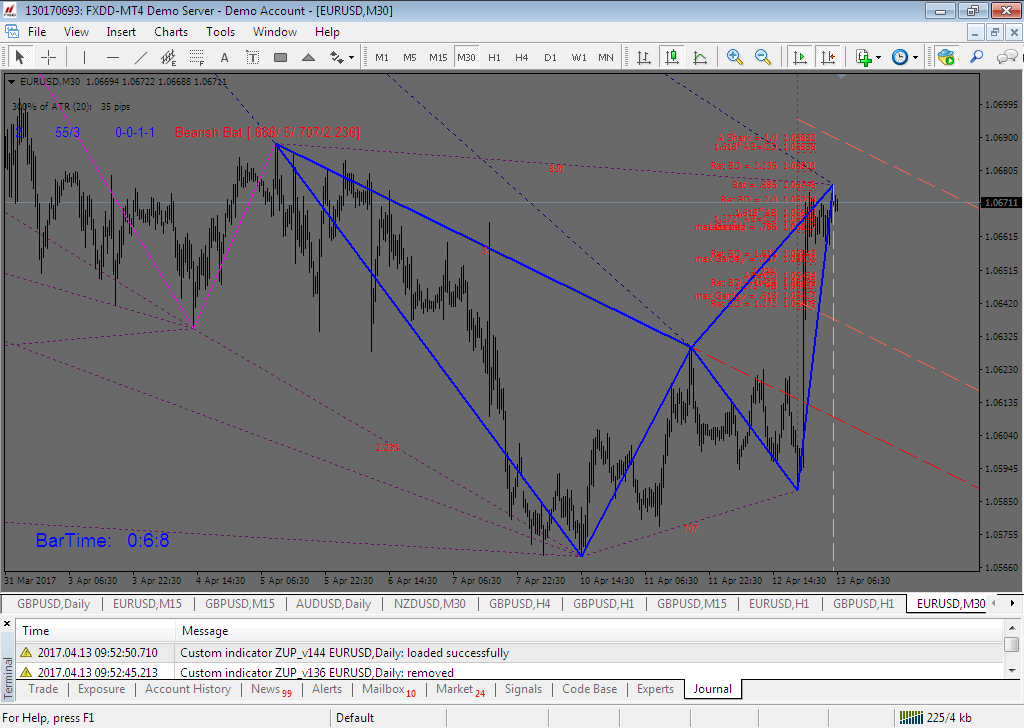Click the 225/4 kb connection status
The image size is (1024, 728).
pos(935,718)
